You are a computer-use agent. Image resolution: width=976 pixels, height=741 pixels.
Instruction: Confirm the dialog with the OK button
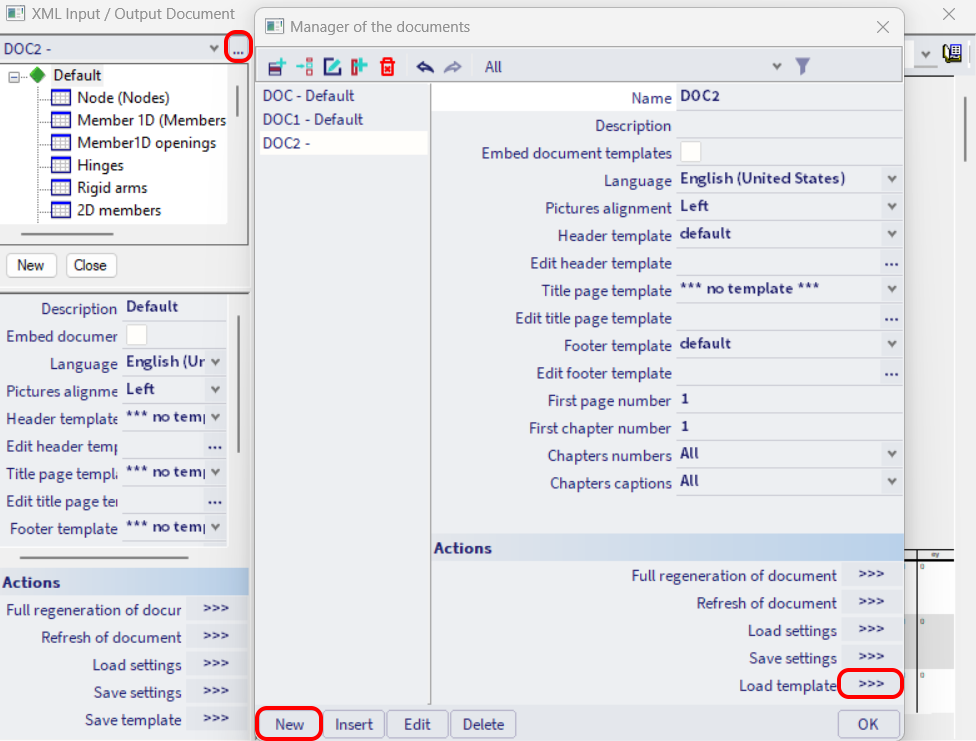(x=868, y=723)
